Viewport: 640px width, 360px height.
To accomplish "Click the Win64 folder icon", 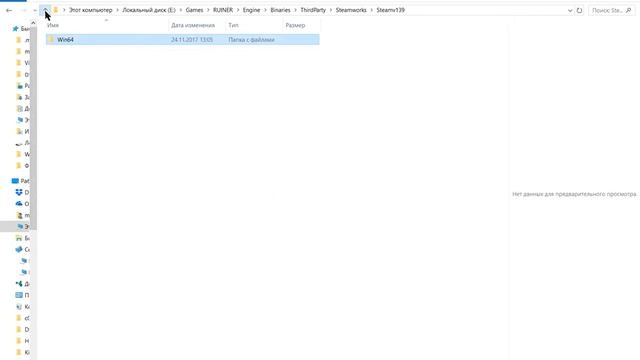I will [x=51, y=40].
